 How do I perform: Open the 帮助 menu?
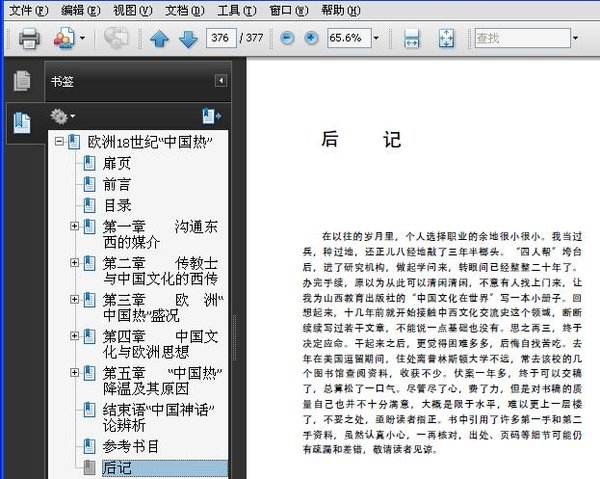(x=341, y=10)
